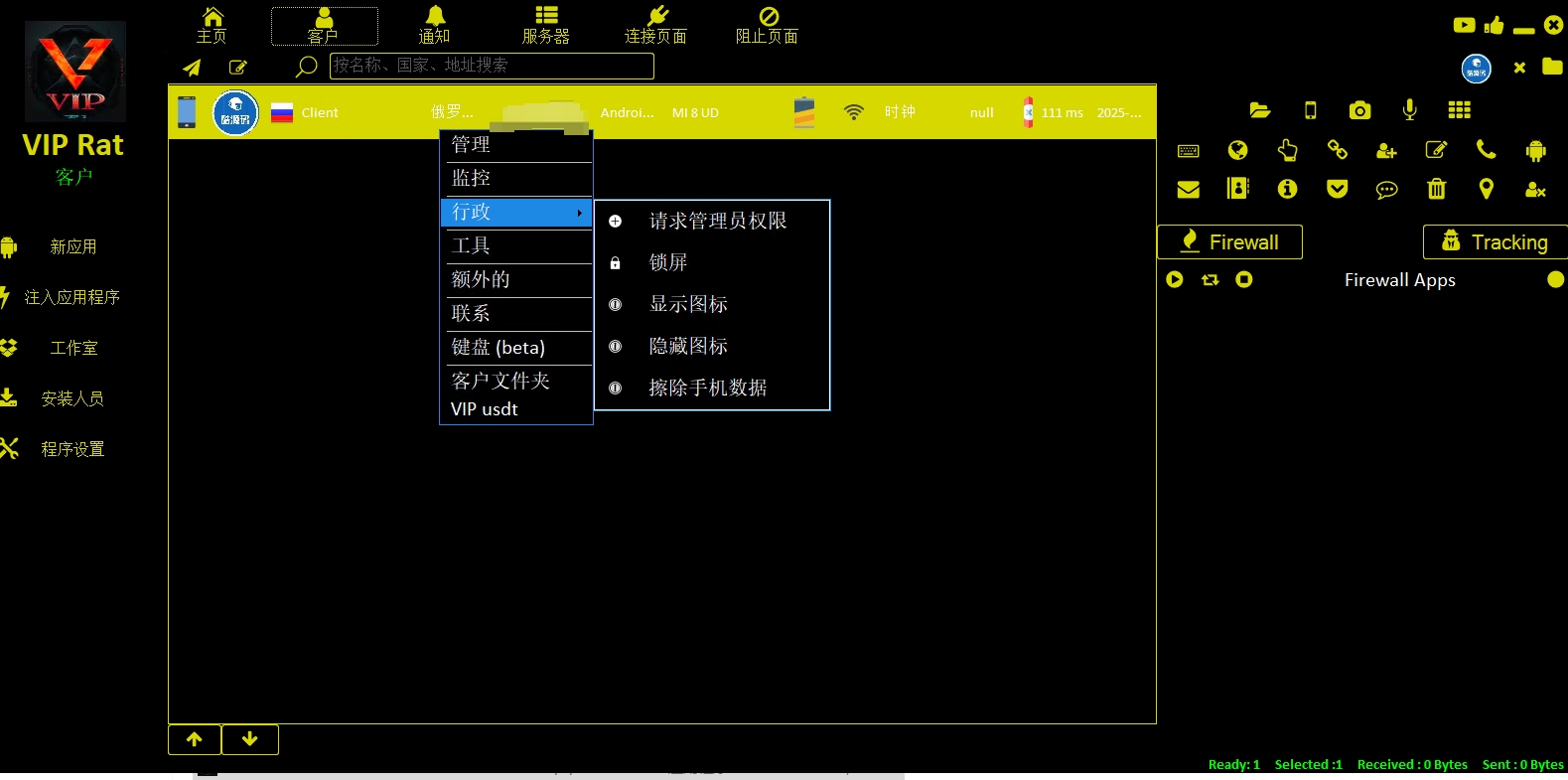1568x780 pixels.
Task: Select the pointing hand icon
Action: coord(1287,150)
